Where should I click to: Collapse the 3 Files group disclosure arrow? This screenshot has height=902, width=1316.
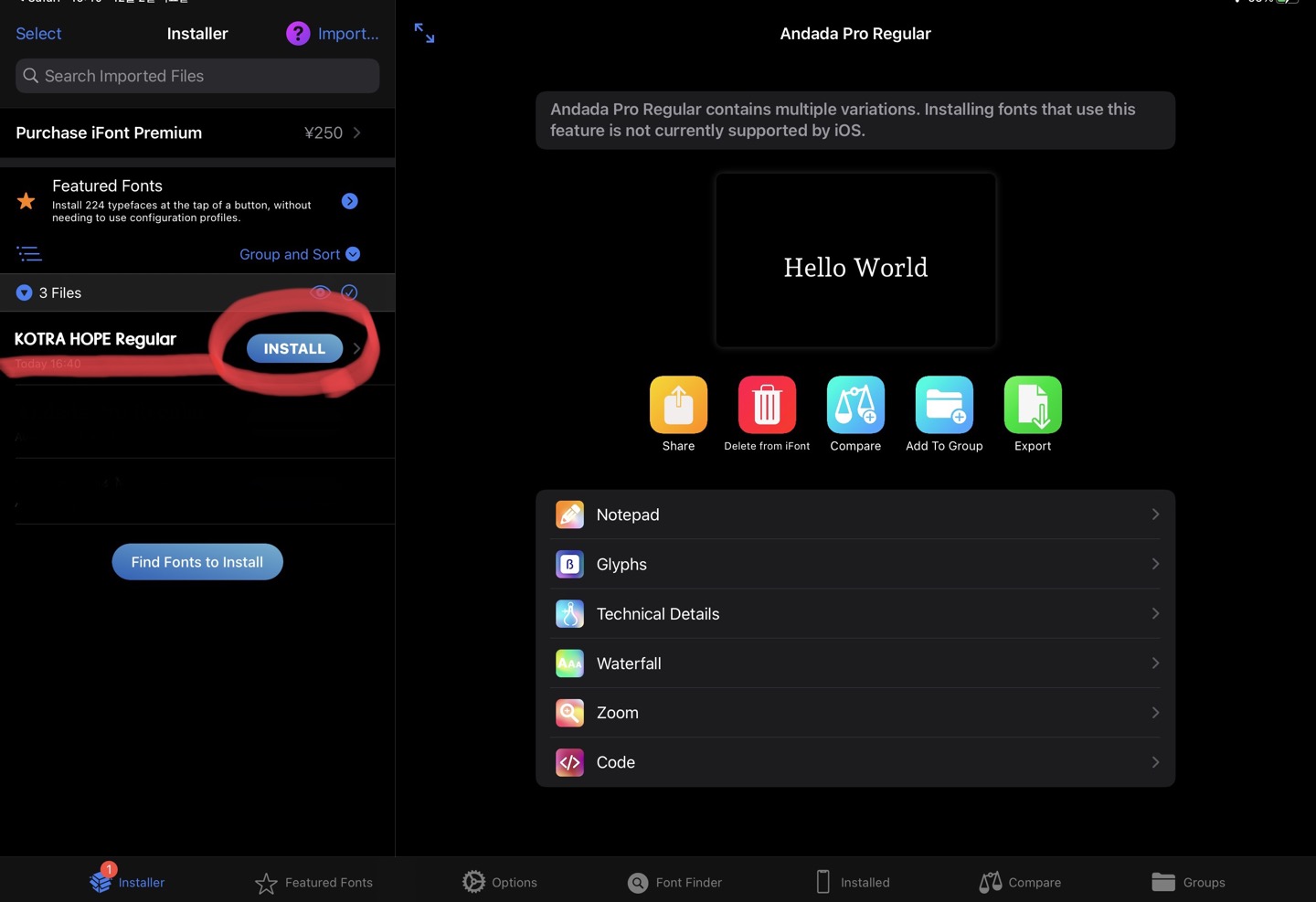[x=25, y=292]
